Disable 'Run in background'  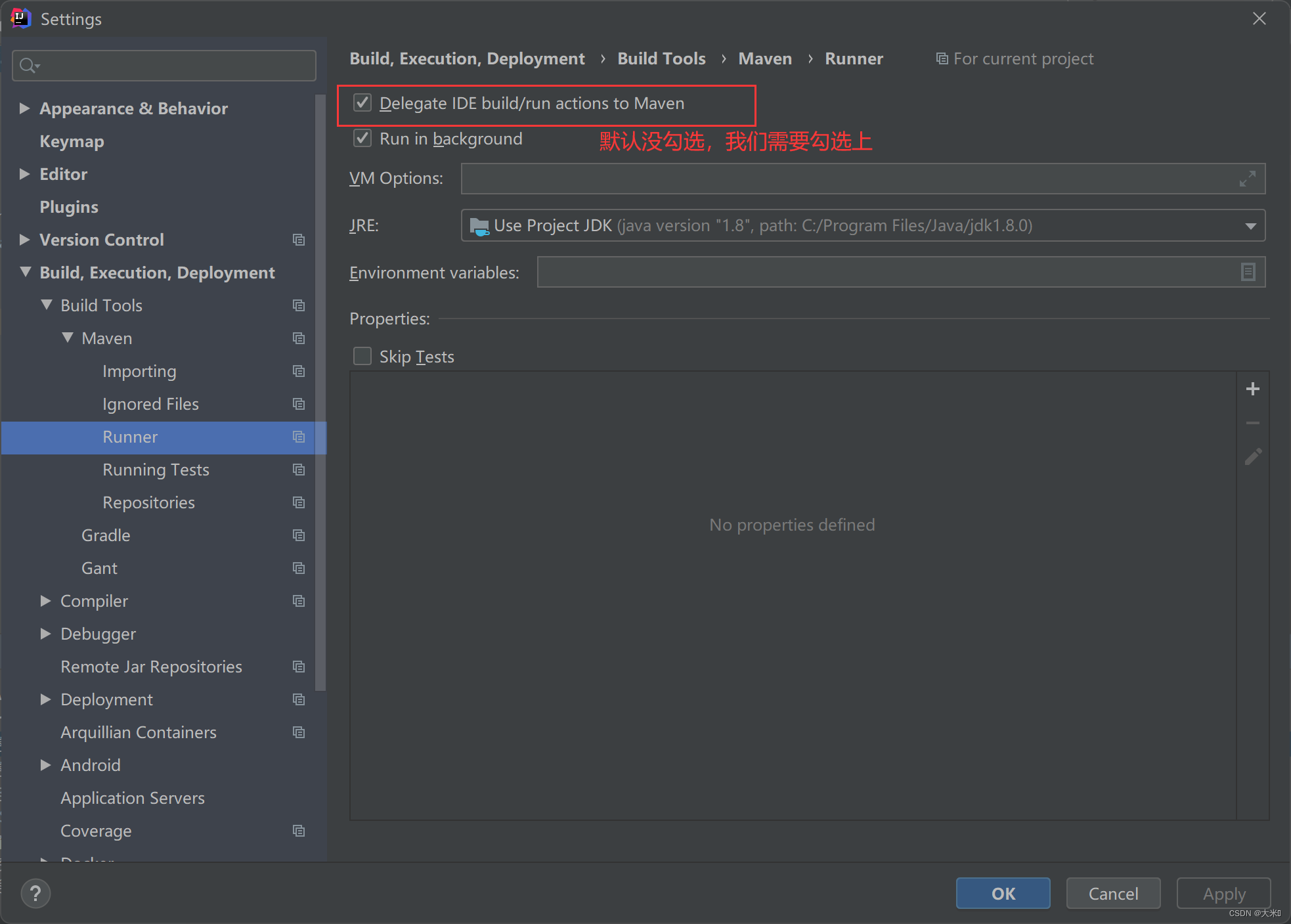click(362, 138)
